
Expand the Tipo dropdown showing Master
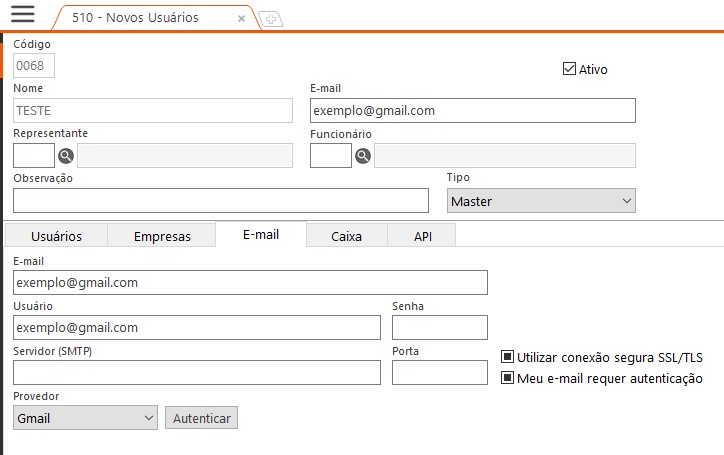[541, 201]
